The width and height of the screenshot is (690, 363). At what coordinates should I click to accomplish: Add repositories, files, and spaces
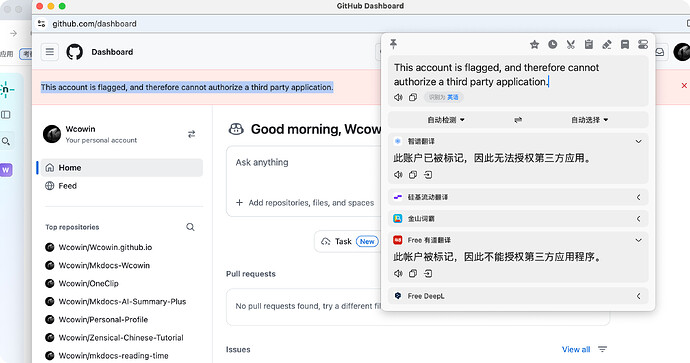pyautogui.click(x=305, y=202)
